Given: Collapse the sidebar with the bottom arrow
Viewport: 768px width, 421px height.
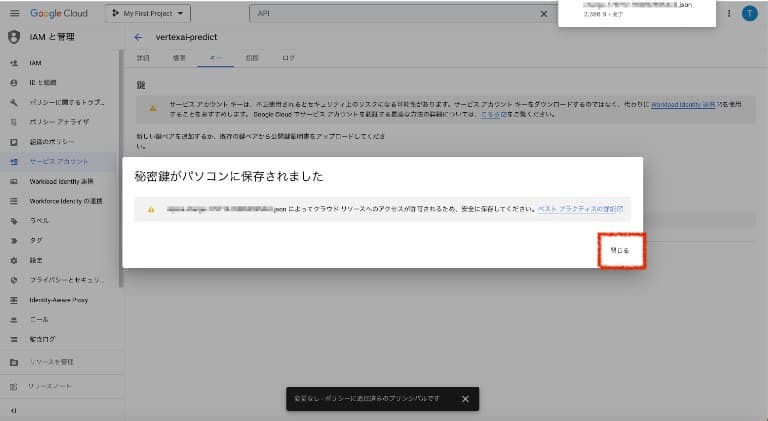Looking at the screenshot, I should click(x=14, y=411).
